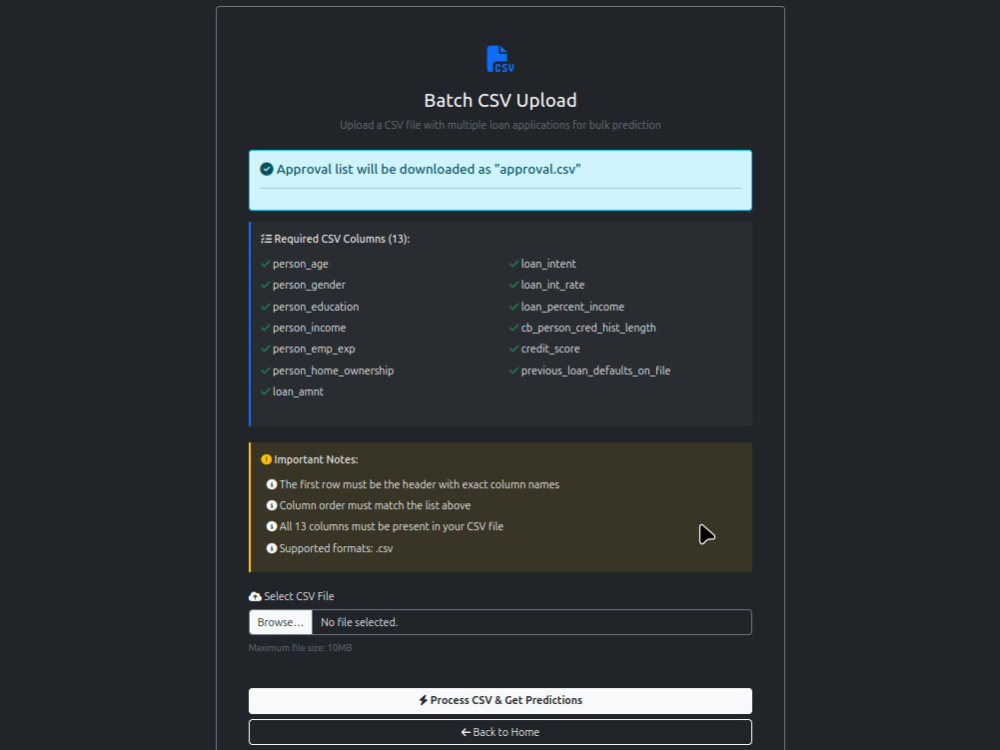Click the first row must be header note

click(x=419, y=485)
